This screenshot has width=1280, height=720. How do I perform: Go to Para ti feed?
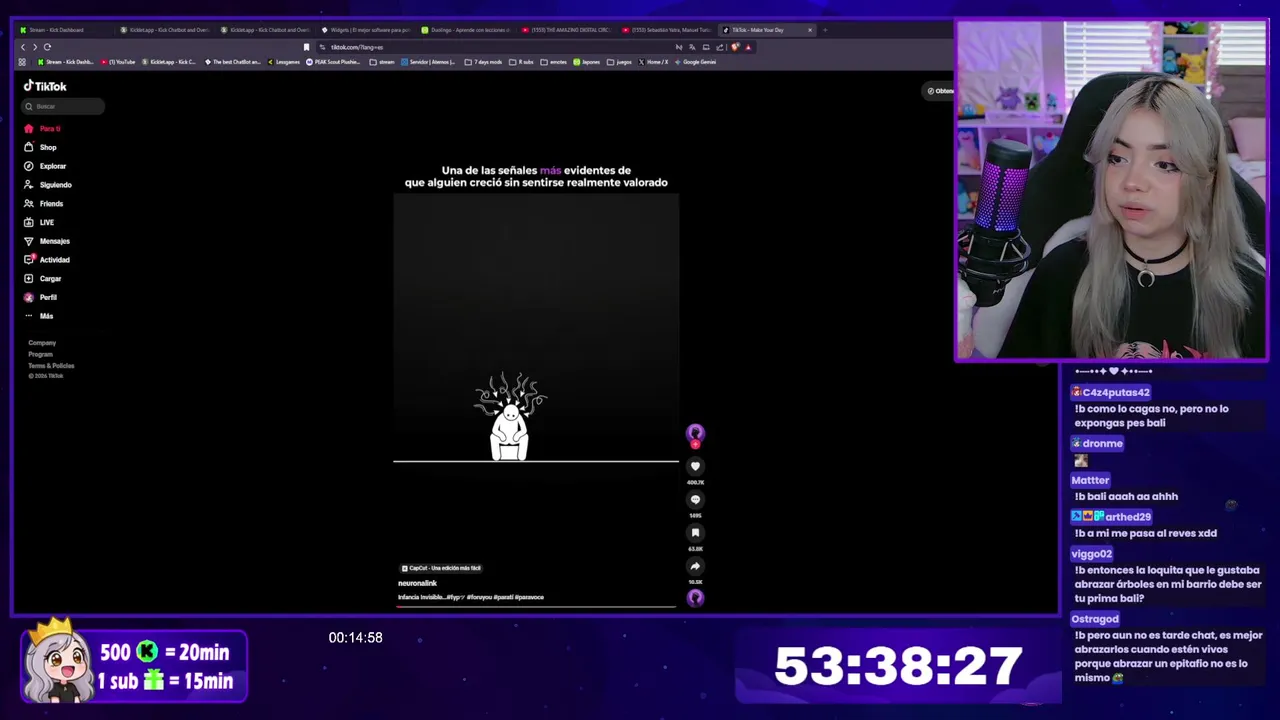[x=43, y=129]
